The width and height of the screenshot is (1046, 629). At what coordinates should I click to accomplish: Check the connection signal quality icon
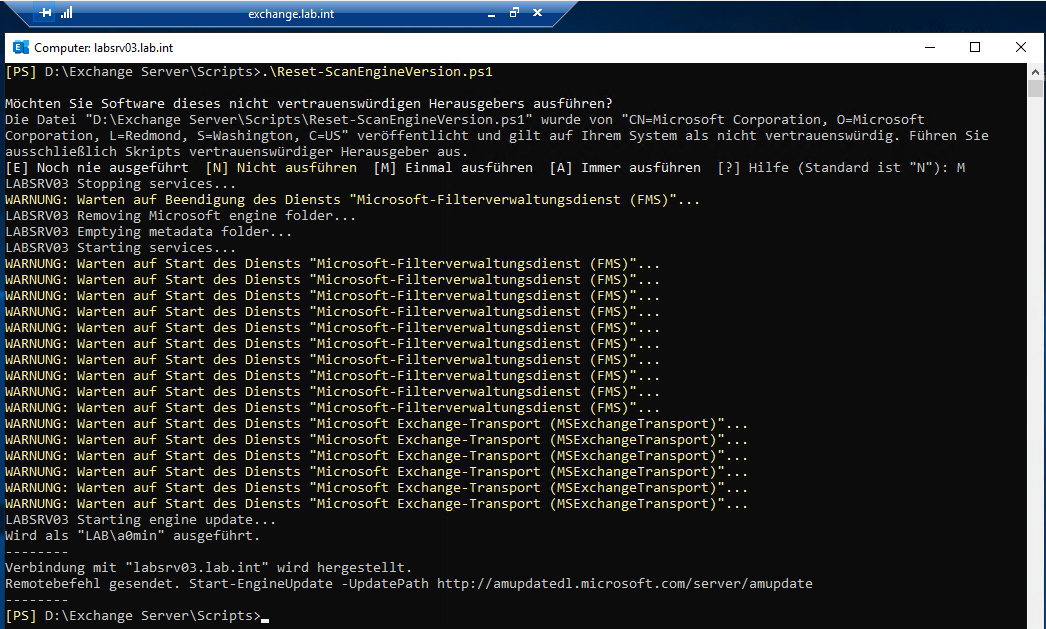(67, 13)
